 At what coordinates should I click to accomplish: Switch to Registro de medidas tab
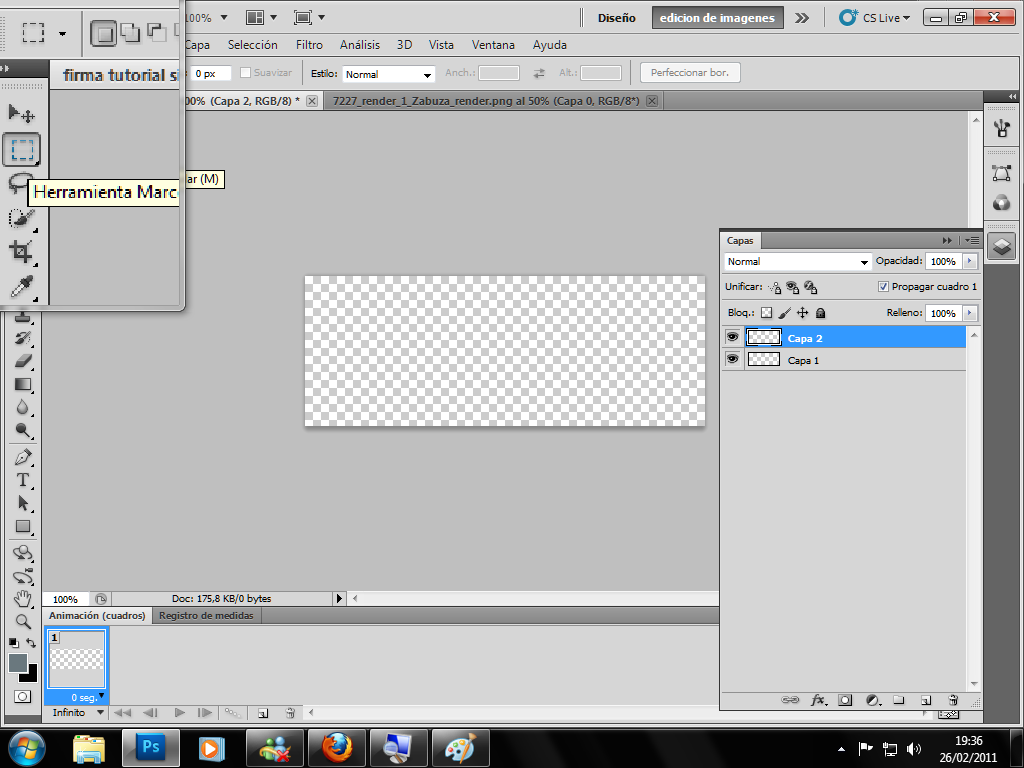(x=206, y=616)
